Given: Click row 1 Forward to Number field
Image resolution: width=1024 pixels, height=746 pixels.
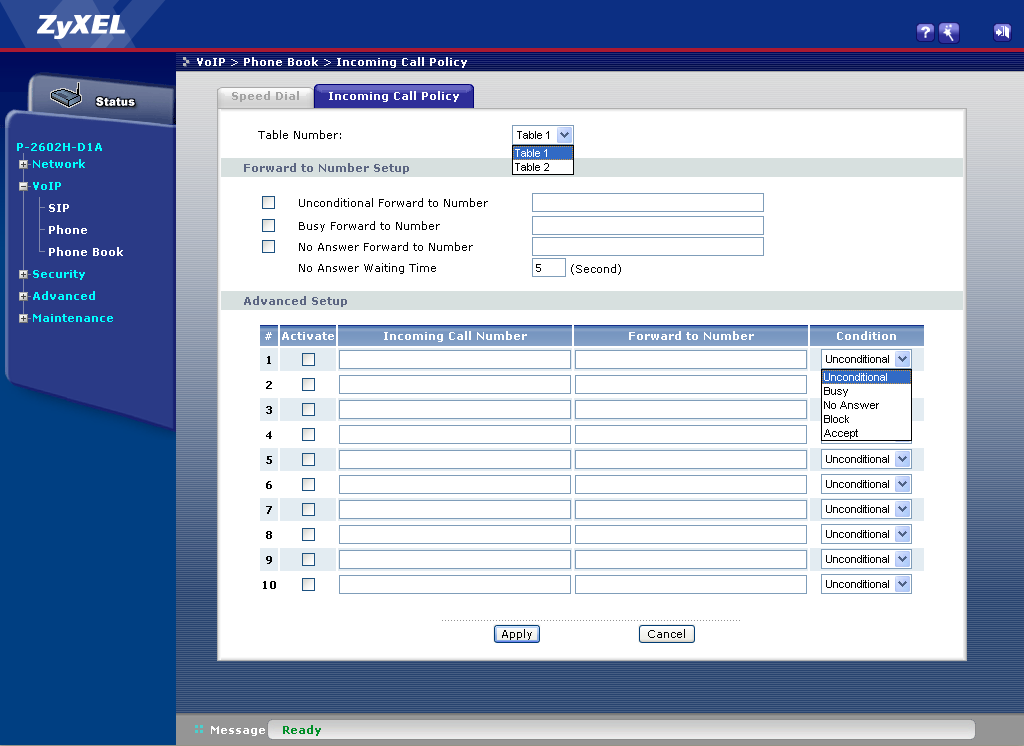Looking at the screenshot, I should click(x=691, y=360).
